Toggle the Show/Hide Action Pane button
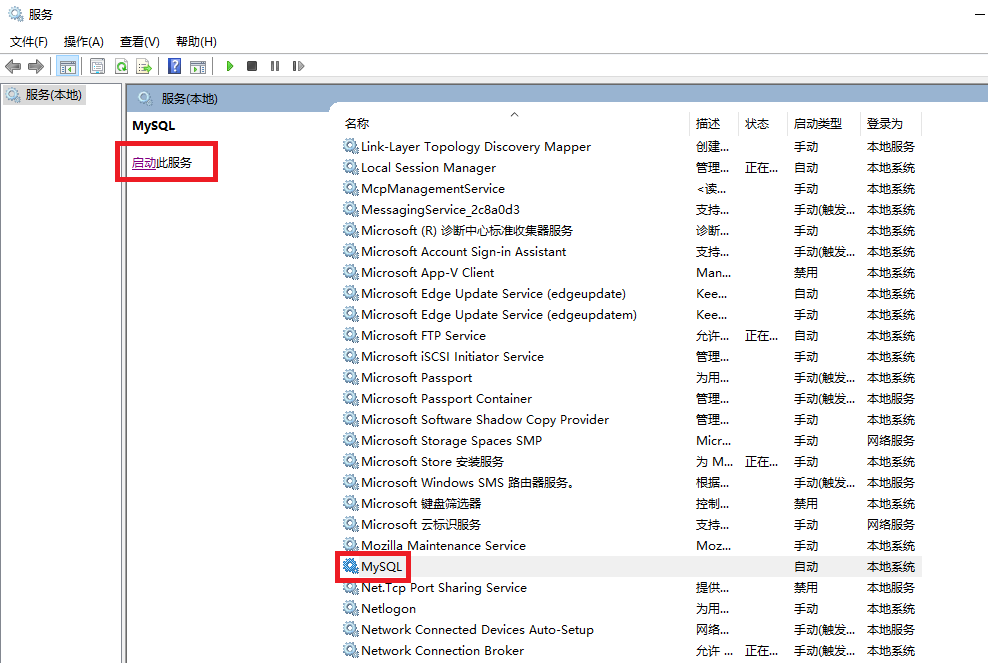This screenshot has width=988, height=663. pyautogui.click(x=198, y=66)
